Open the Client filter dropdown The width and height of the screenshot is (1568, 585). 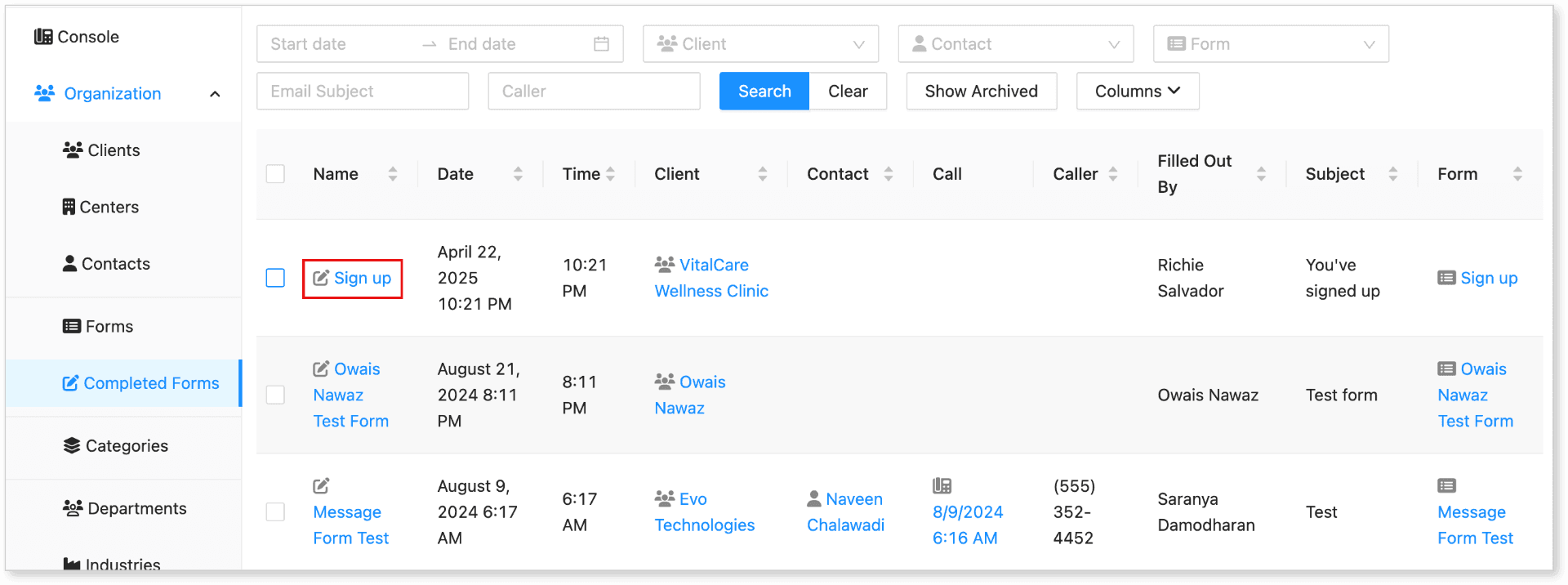click(760, 44)
